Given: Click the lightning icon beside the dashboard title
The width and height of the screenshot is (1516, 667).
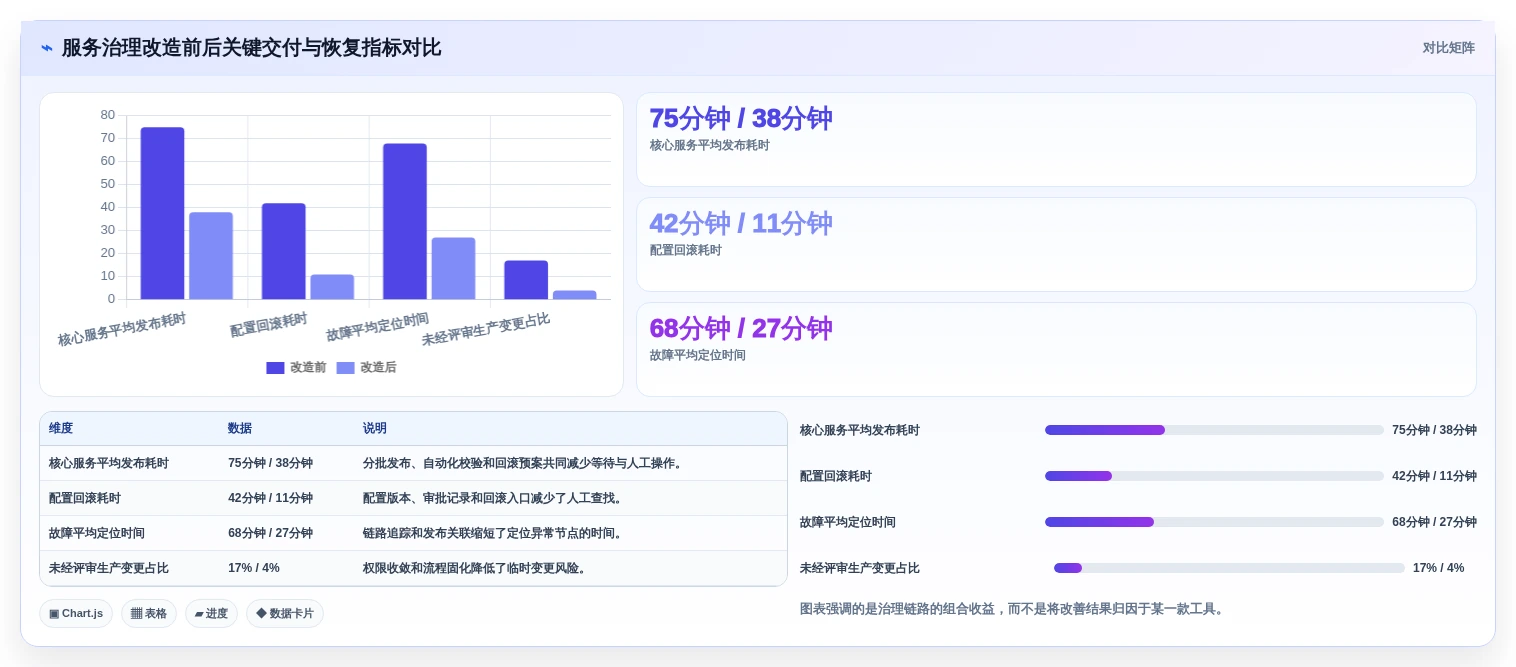Looking at the screenshot, I should click(x=47, y=48).
